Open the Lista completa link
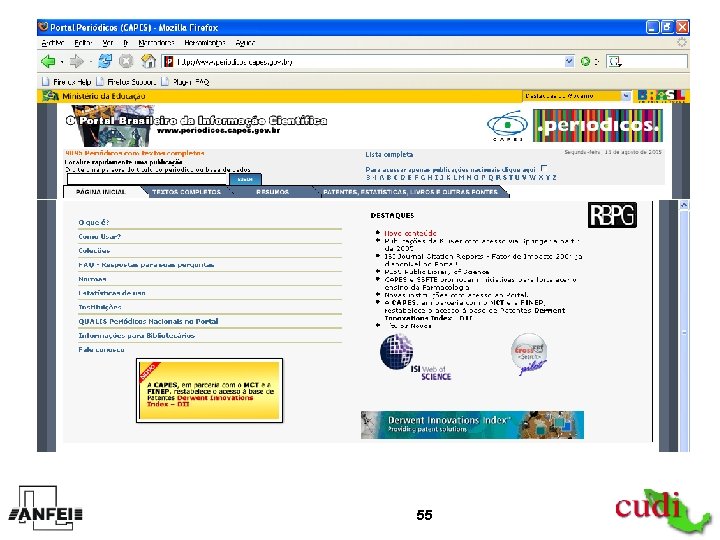The image size is (720, 540). (389, 155)
